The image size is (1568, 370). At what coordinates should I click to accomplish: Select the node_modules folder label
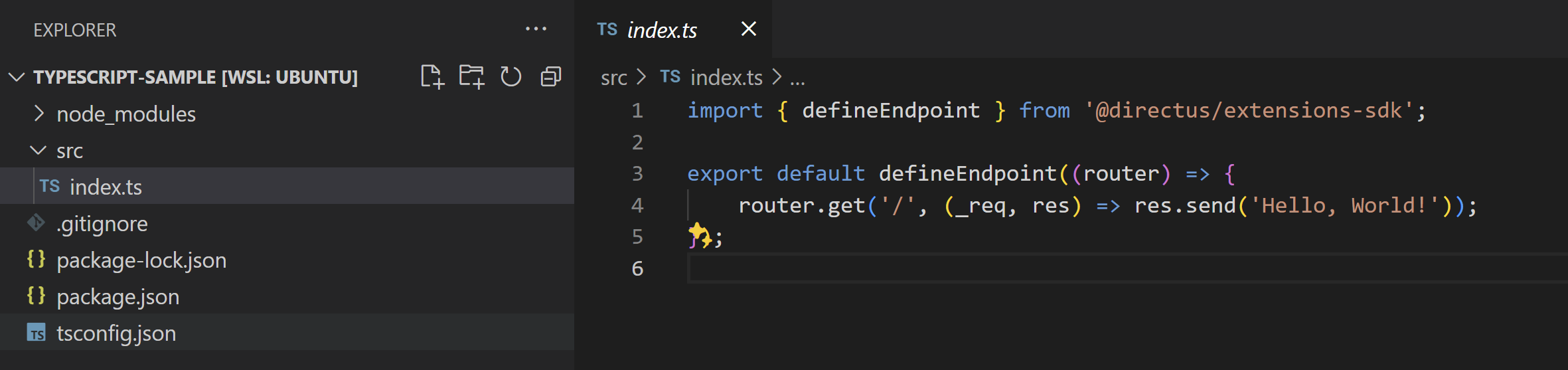click(126, 114)
